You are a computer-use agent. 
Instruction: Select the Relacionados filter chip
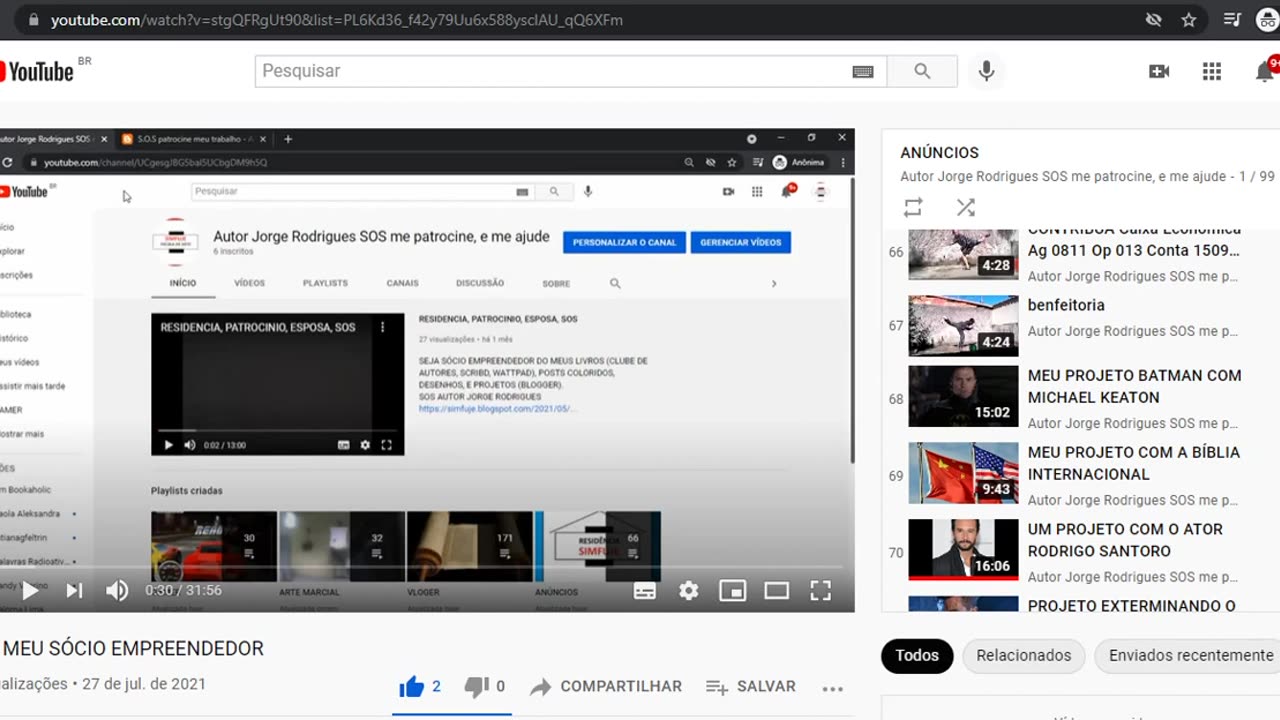point(1024,656)
